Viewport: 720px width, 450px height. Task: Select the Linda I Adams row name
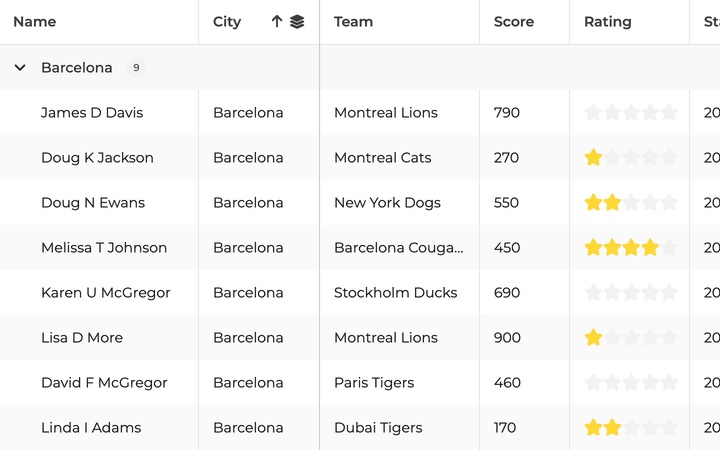point(91,428)
